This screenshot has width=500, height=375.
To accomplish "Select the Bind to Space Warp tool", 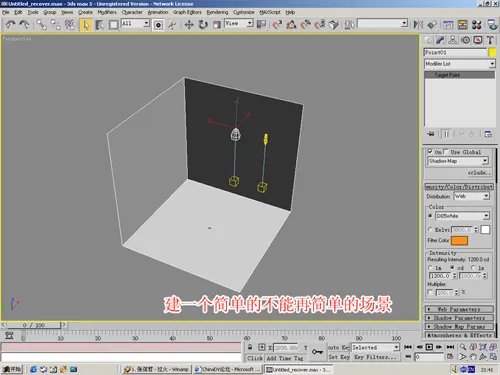I will (70, 24).
